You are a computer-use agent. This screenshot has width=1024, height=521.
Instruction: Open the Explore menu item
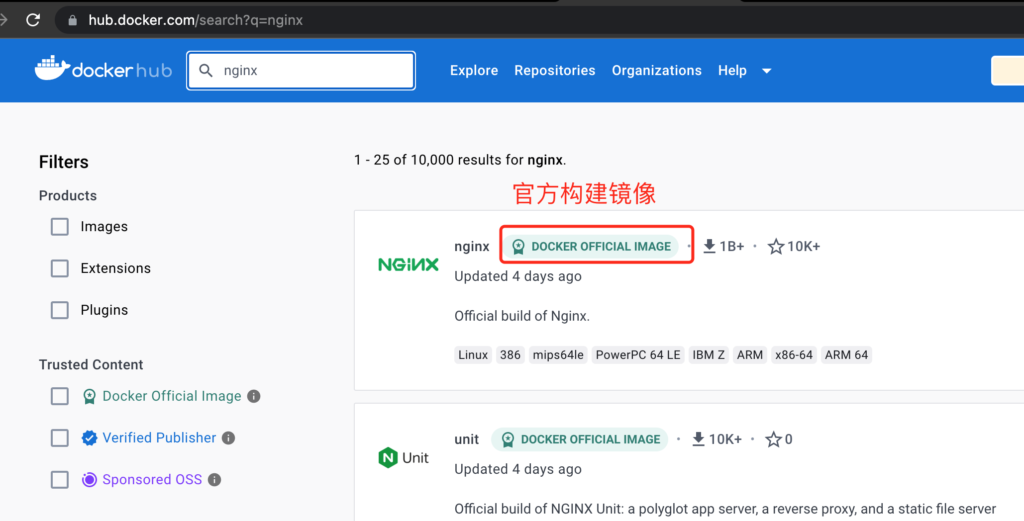[474, 71]
